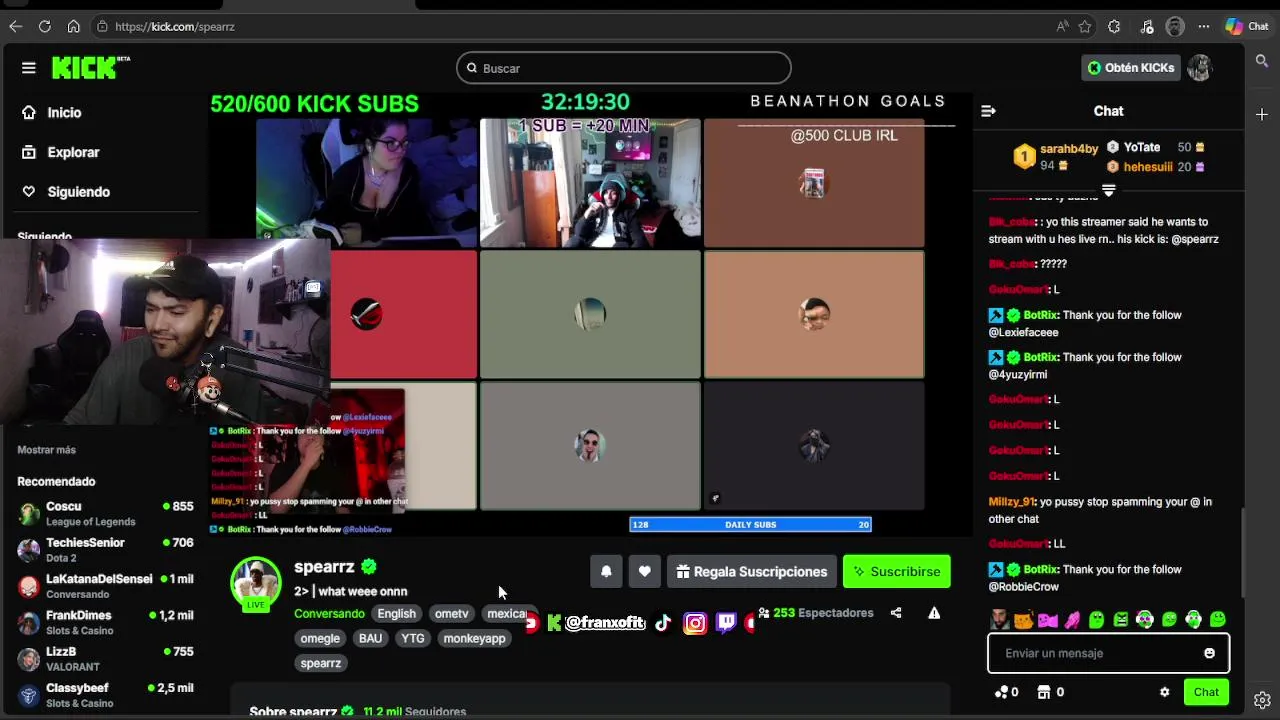Open the browser extensions puzzle icon

(1114, 26)
